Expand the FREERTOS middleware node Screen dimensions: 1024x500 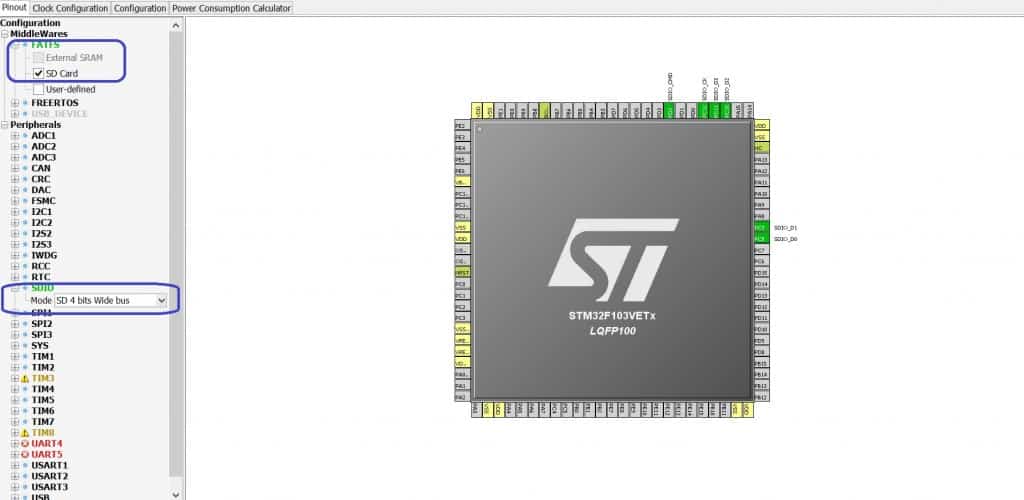(x=14, y=102)
